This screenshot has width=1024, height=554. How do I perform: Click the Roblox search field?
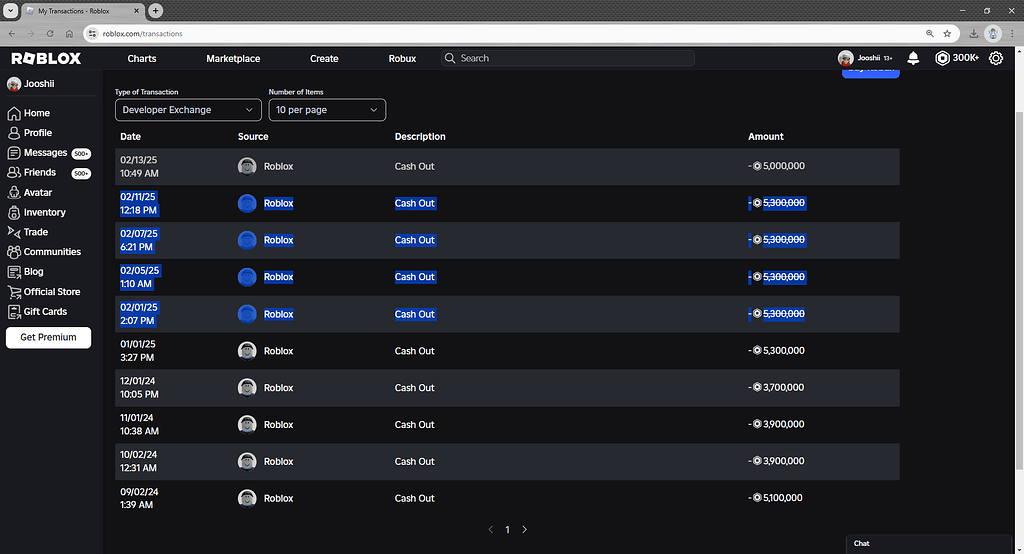coord(570,59)
